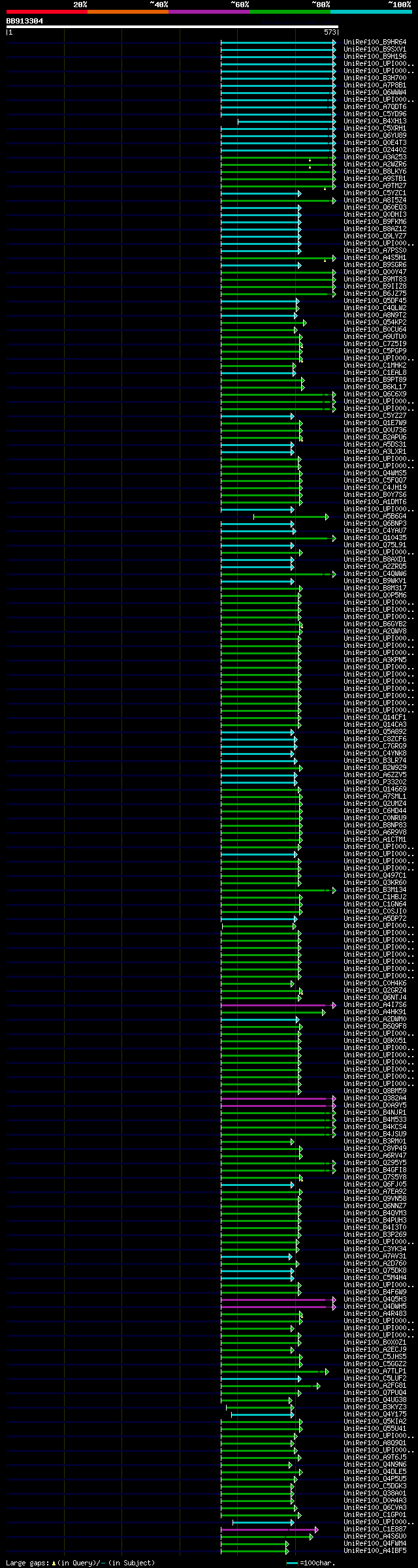
Task: Select label UniRef100_Q4Q5H3
Action: pos(375,1299)
